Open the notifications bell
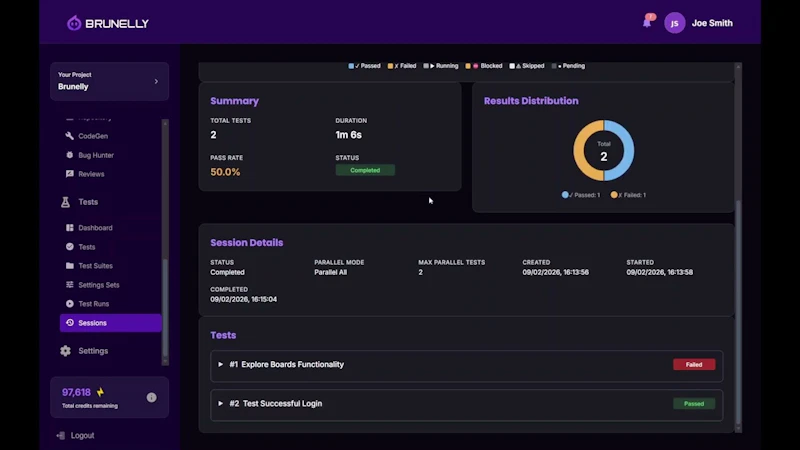The image size is (800, 450). pyautogui.click(x=647, y=22)
